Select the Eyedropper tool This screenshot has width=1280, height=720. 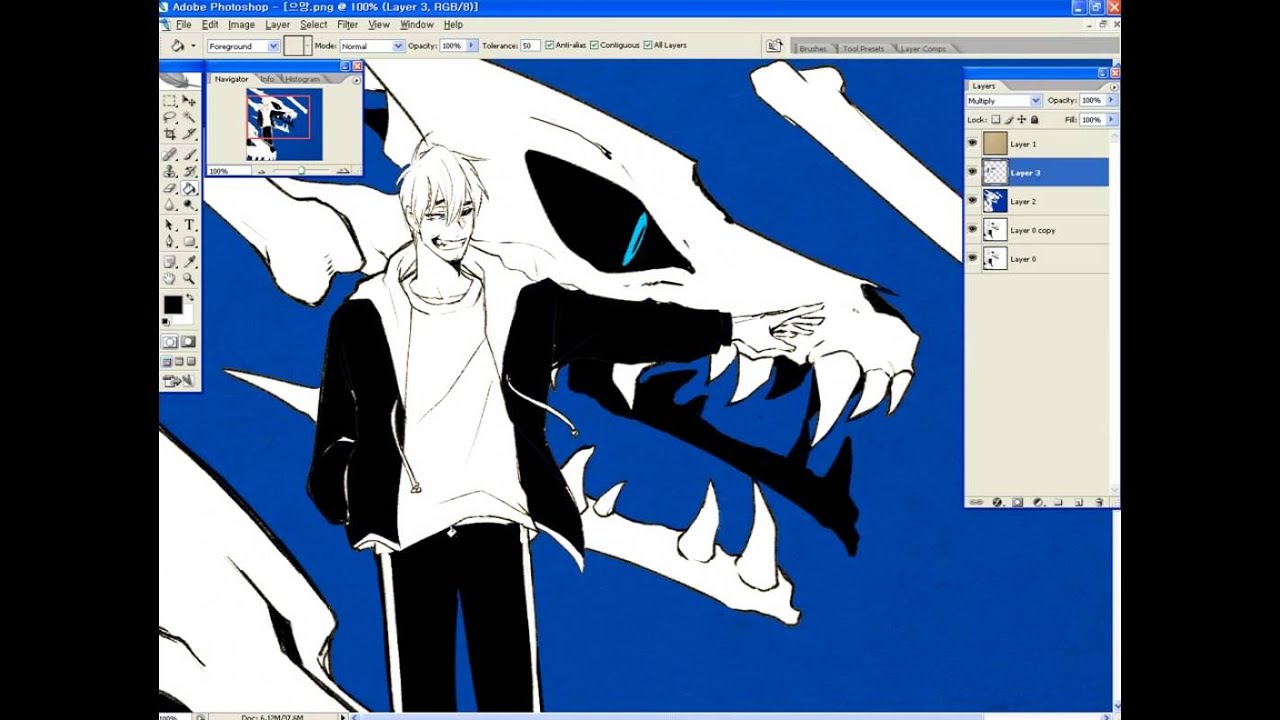[x=189, y=262]
